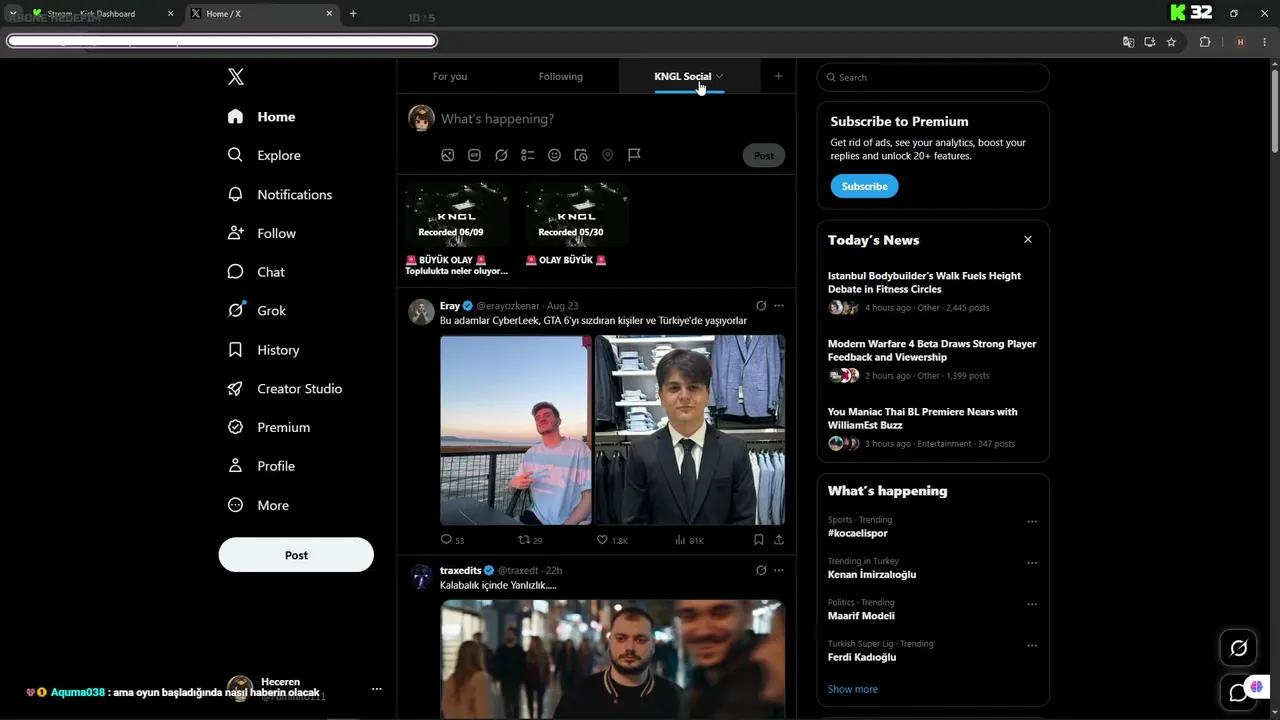Add a GIF to the new post
Screen dimensions: 1280x720
[x=474, y=155]
